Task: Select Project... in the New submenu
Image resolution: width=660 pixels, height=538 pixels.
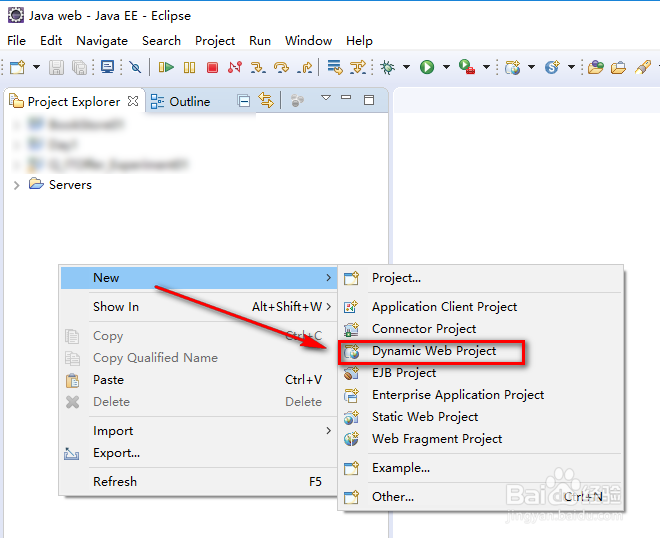Action: point(481,278)
